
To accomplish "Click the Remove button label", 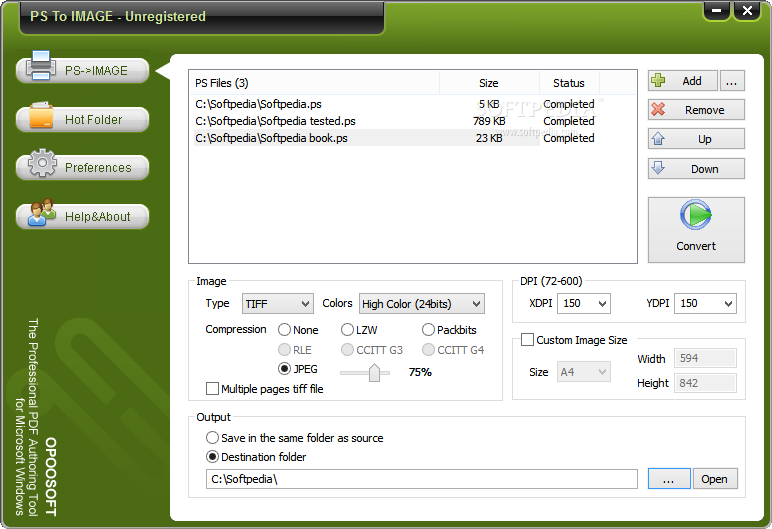I will pyautogui.click(x=705, y=110).
